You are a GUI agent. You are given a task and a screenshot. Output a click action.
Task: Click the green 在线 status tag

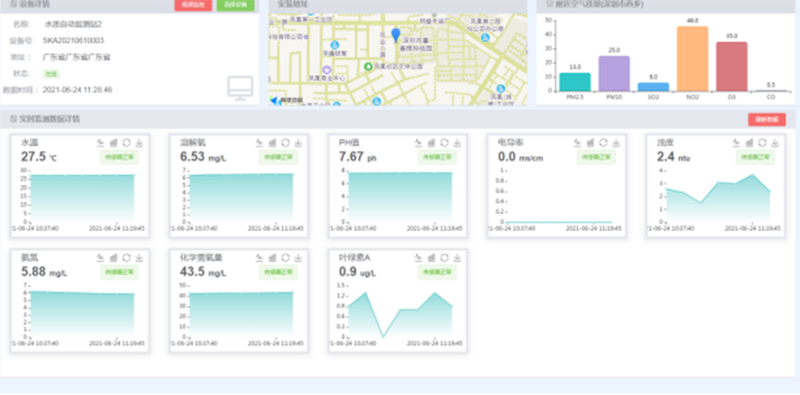coord(51,73)
